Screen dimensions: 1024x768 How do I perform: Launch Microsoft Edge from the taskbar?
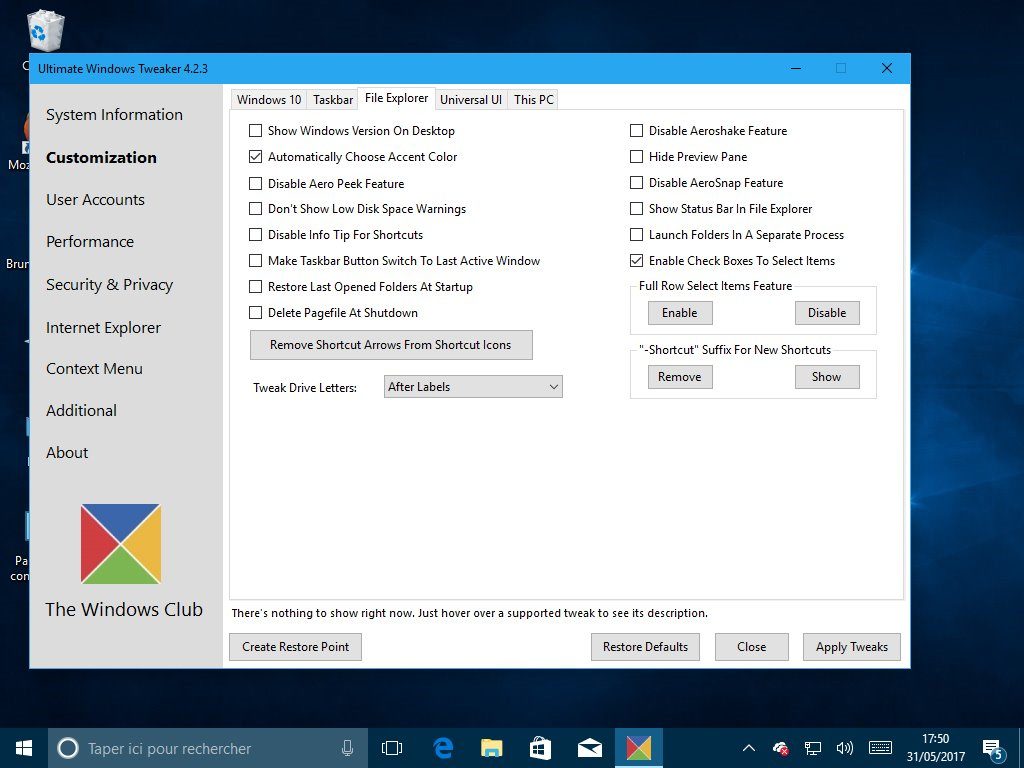click(443, 748)
